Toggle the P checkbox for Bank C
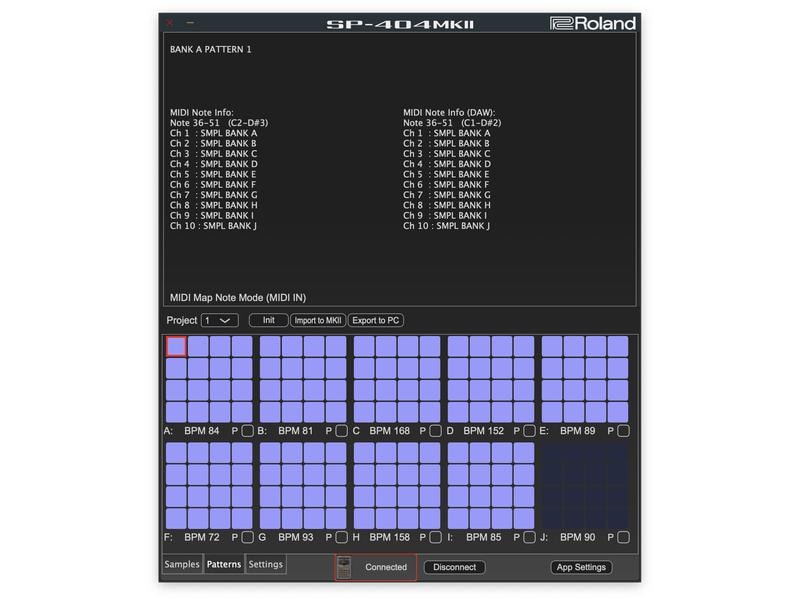 point(435,431)
